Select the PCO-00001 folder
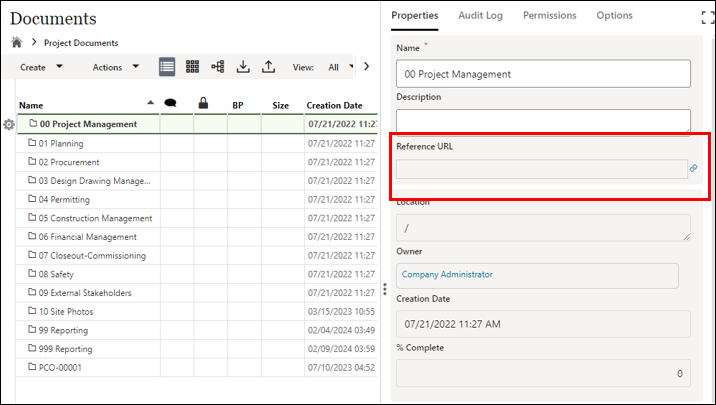 60,368
